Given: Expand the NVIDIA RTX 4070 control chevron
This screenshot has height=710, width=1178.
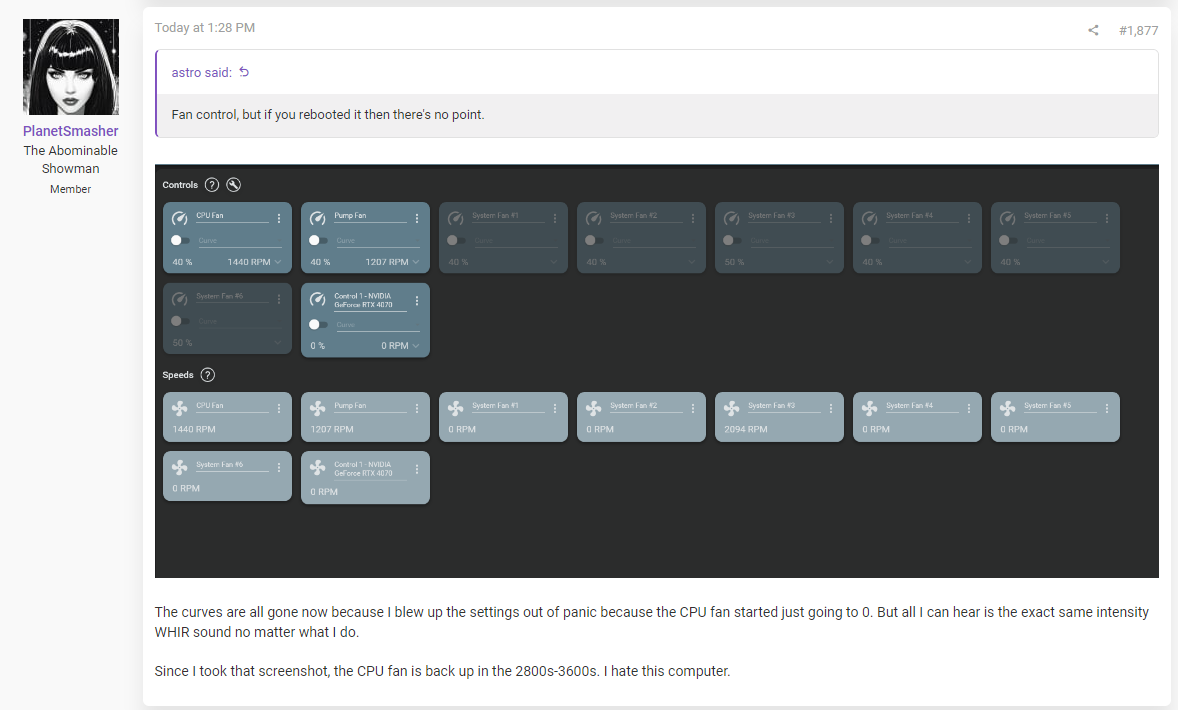Looking at the screenshot, I should tap(416, 346).
